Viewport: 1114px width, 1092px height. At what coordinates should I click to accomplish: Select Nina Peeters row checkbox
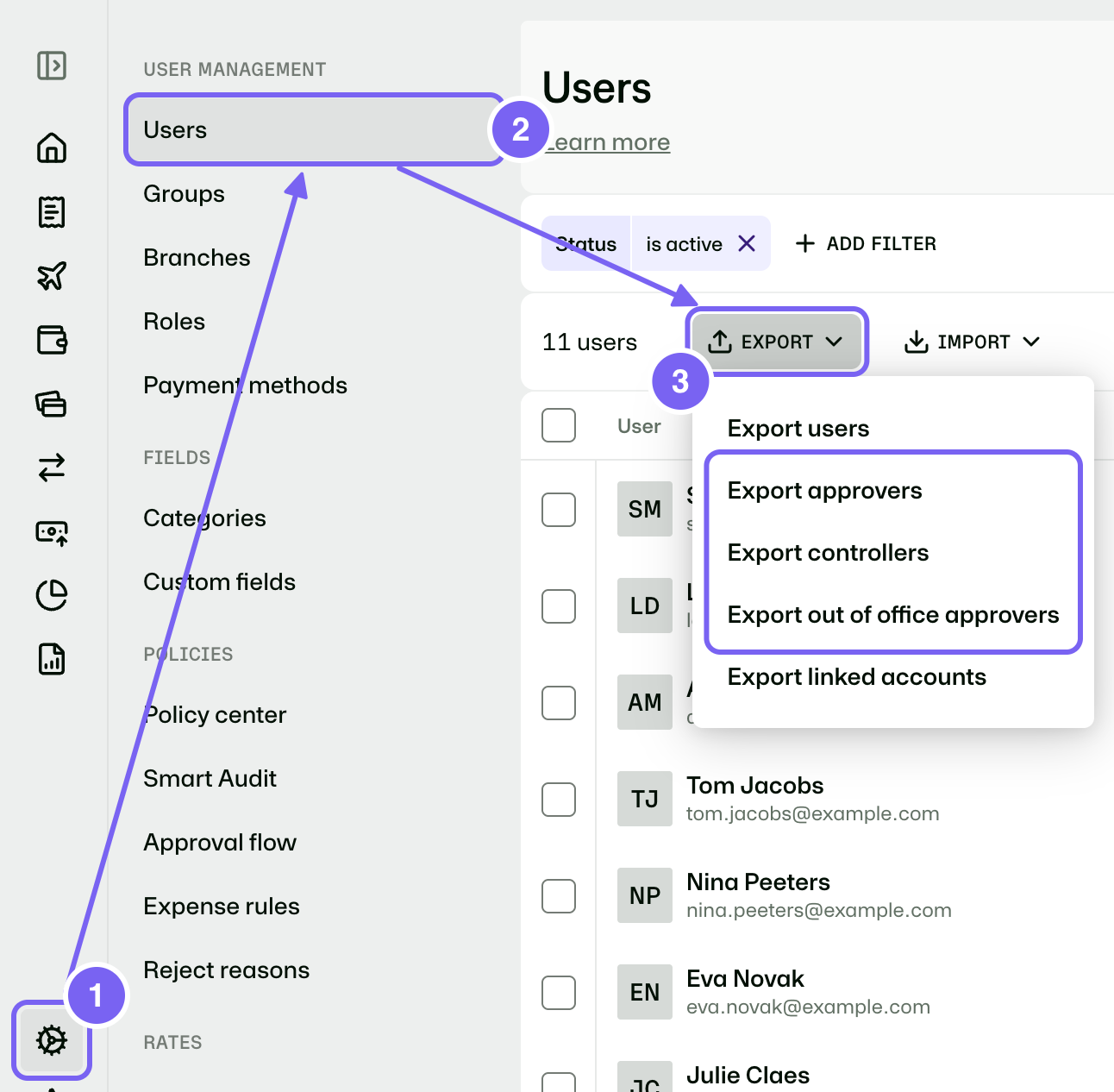coord(559,896)
